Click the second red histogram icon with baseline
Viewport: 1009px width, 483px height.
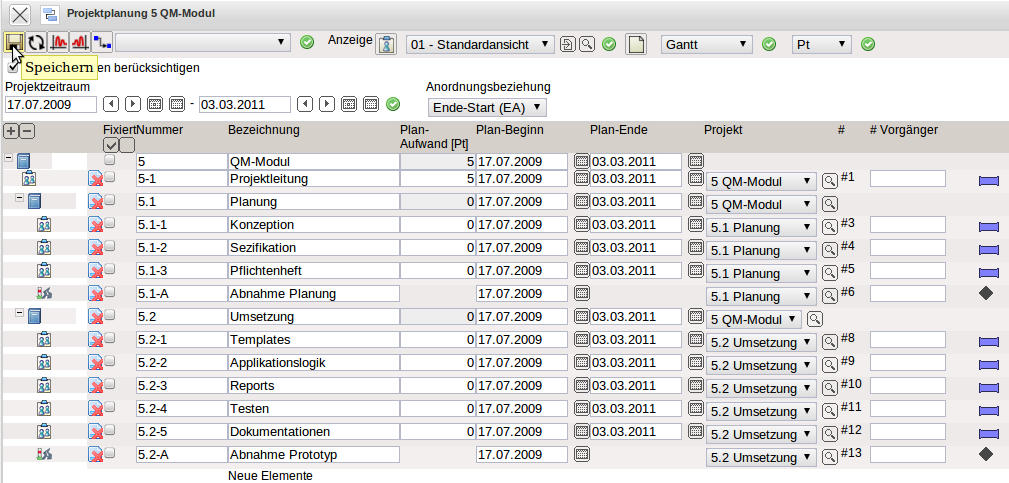80,42
